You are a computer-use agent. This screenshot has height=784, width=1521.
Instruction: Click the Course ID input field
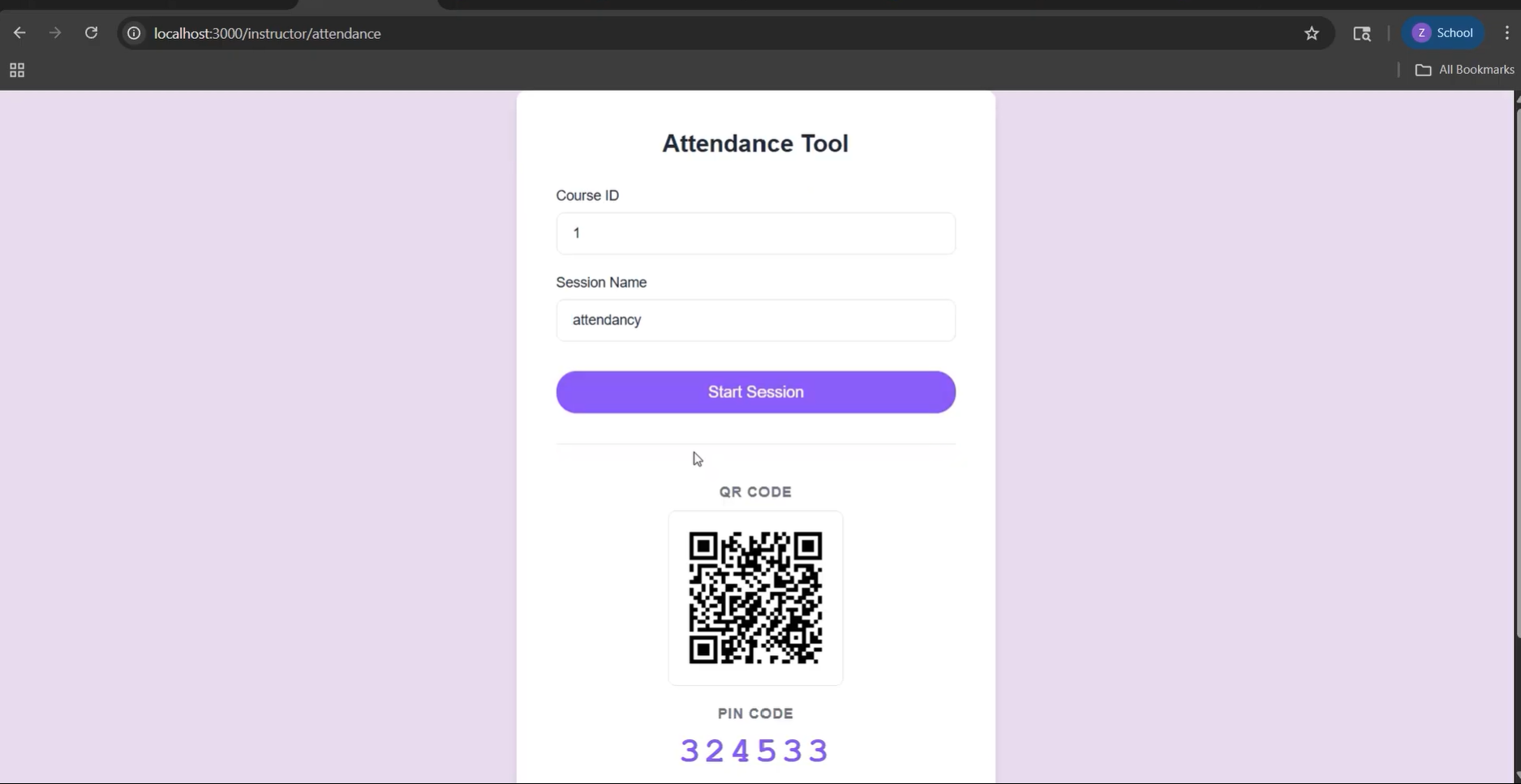(x=755, y=233)
